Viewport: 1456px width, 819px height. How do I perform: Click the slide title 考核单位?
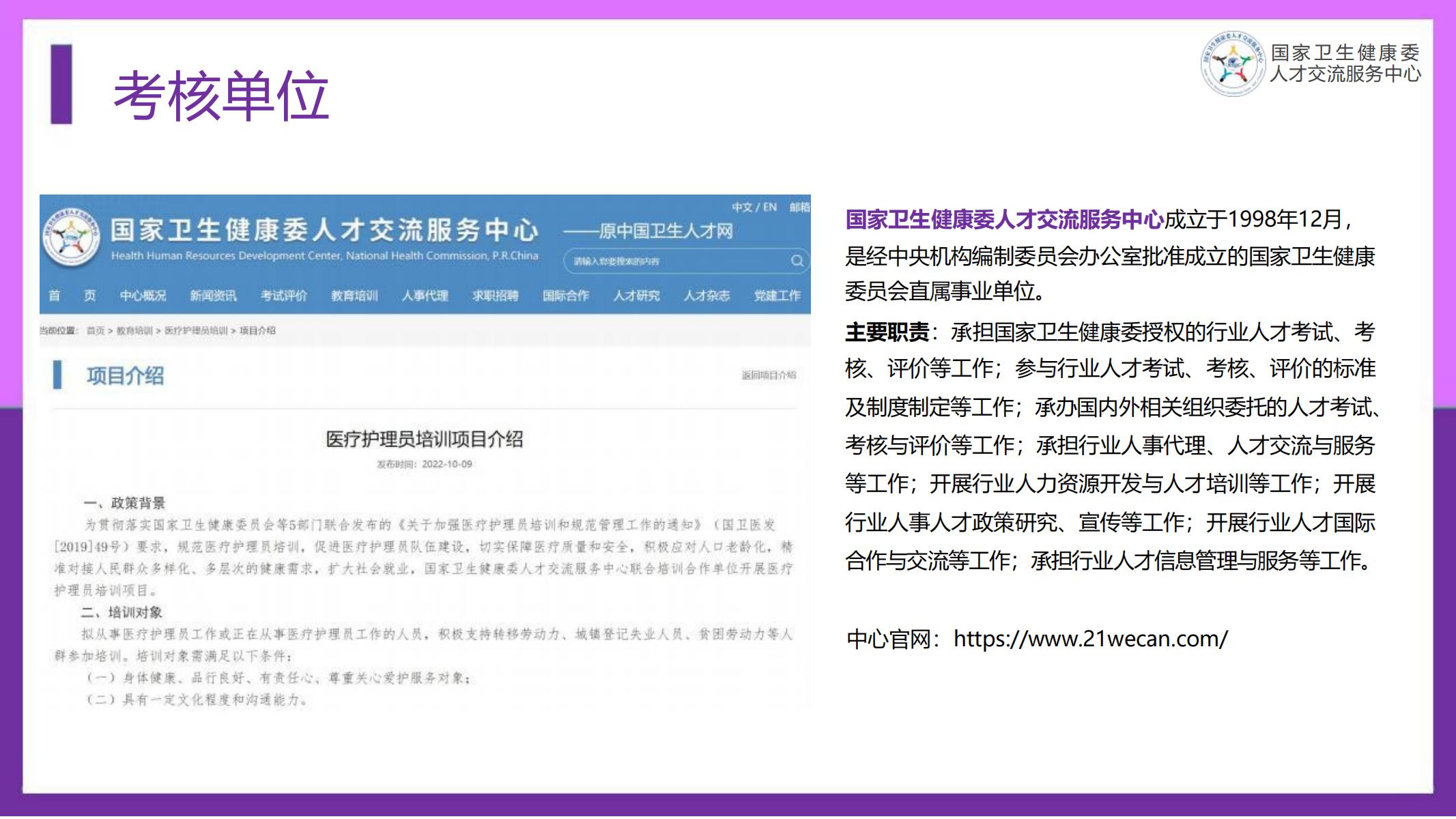pyautogui.click(x=221, y=96)
